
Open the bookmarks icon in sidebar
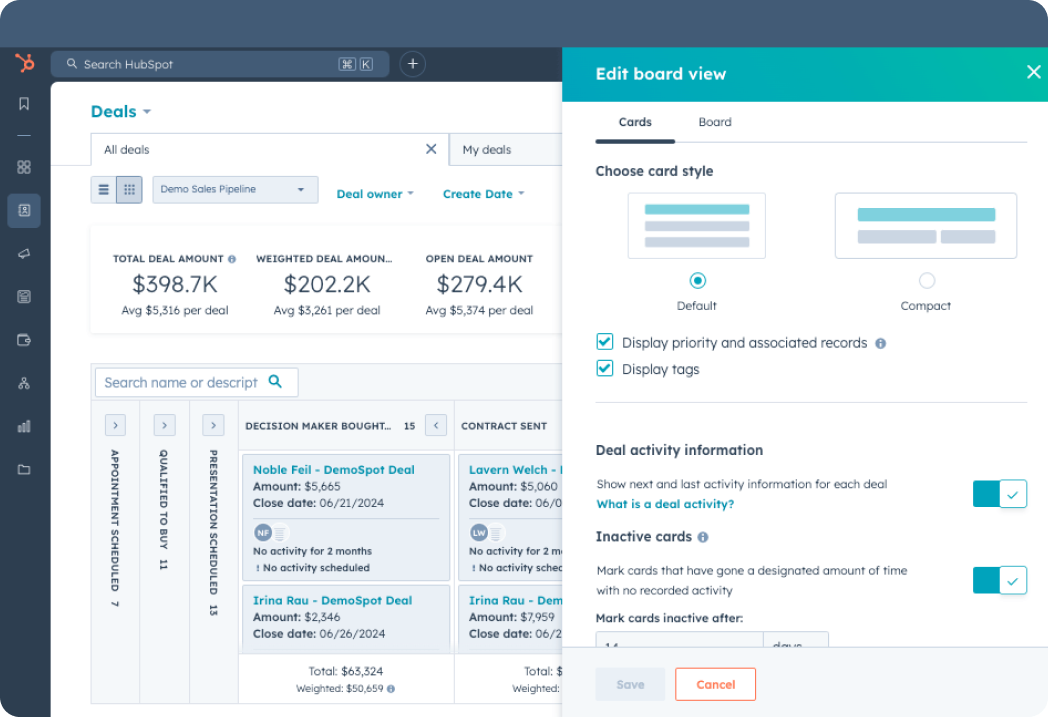click(24, 104)
